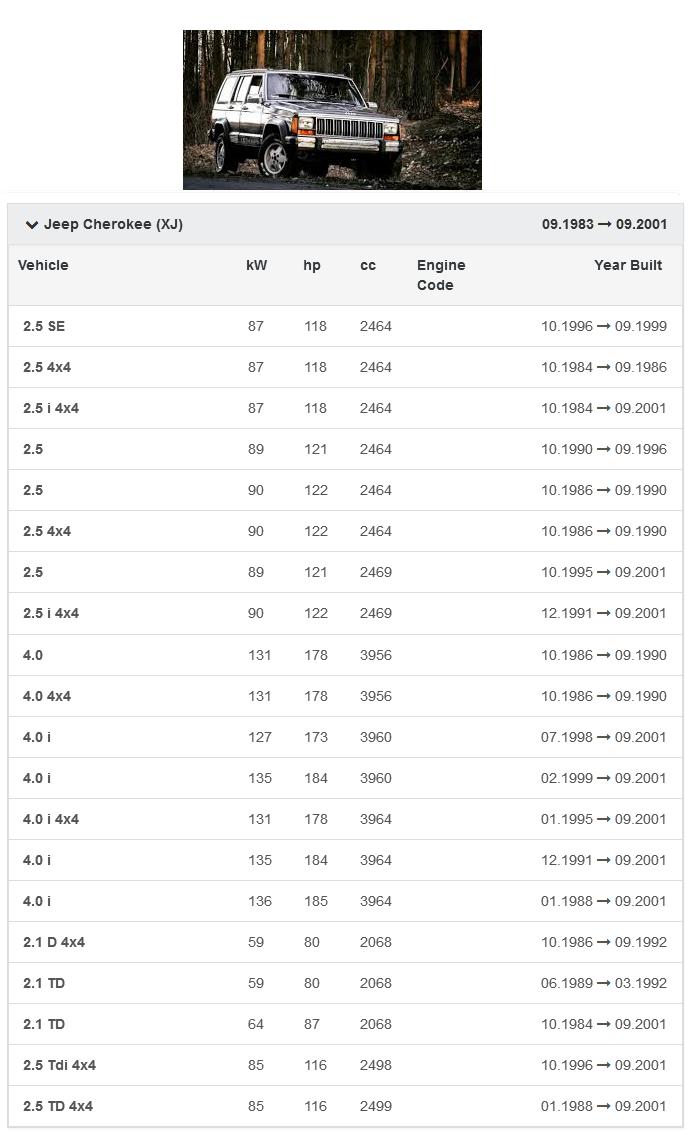Click the hp column header
689x1131 pixels.
click(x=312, y=265)
